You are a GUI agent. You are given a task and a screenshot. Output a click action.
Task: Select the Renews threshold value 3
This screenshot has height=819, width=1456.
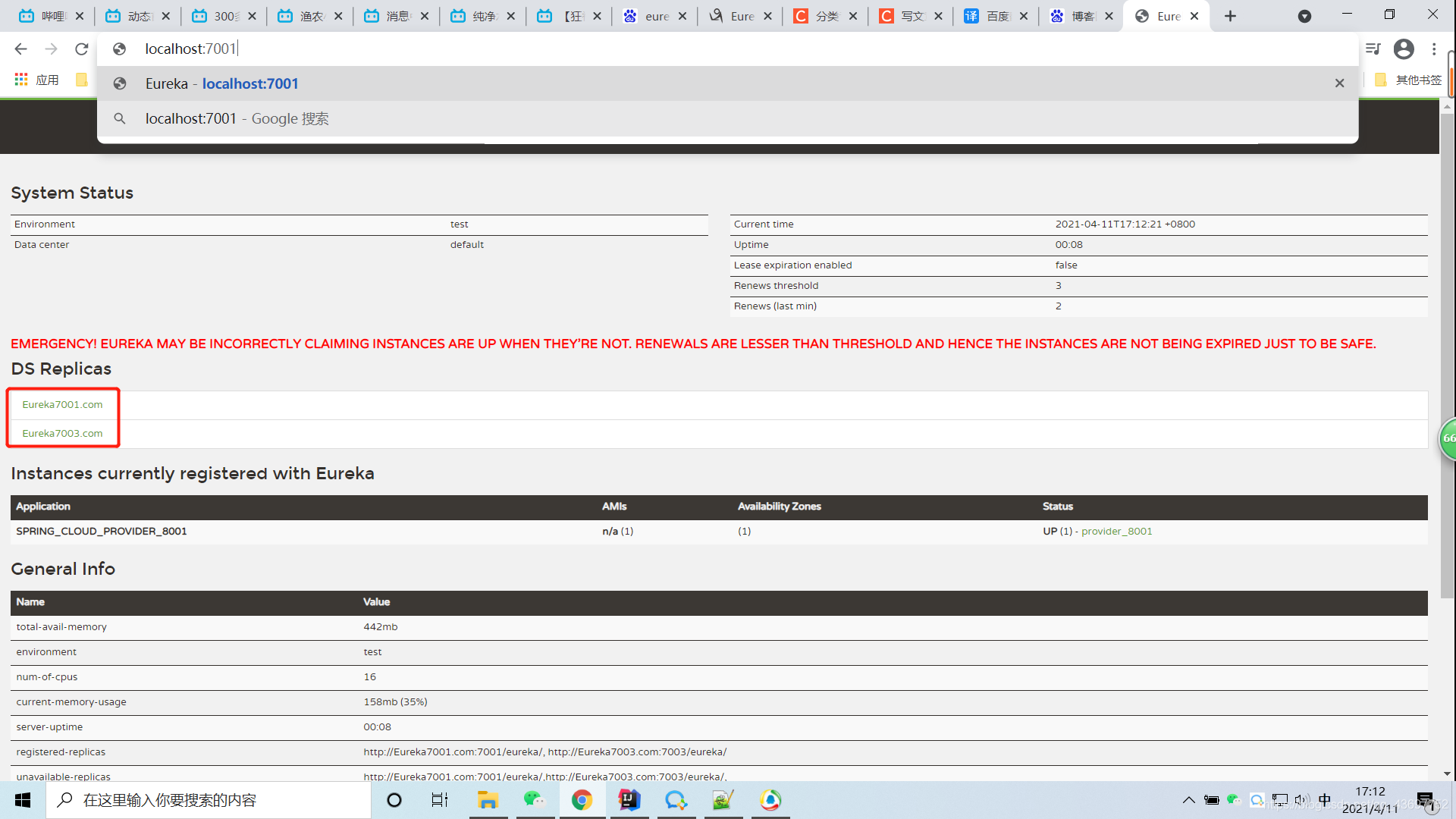click(1058, 285)
